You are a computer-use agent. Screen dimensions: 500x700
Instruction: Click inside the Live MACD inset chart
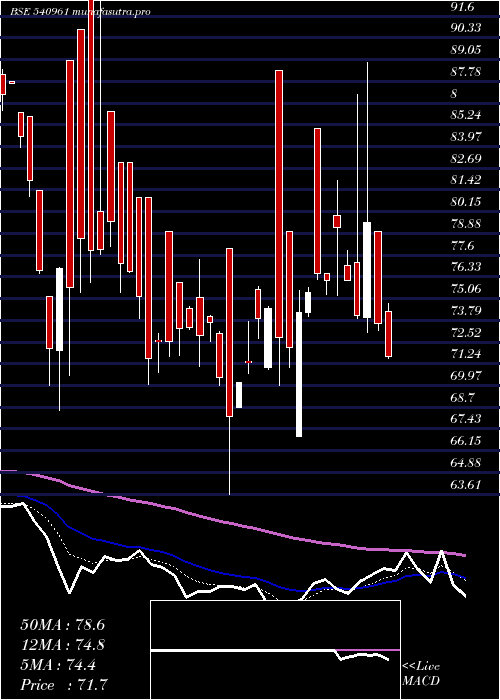click(x=275, y=650)
